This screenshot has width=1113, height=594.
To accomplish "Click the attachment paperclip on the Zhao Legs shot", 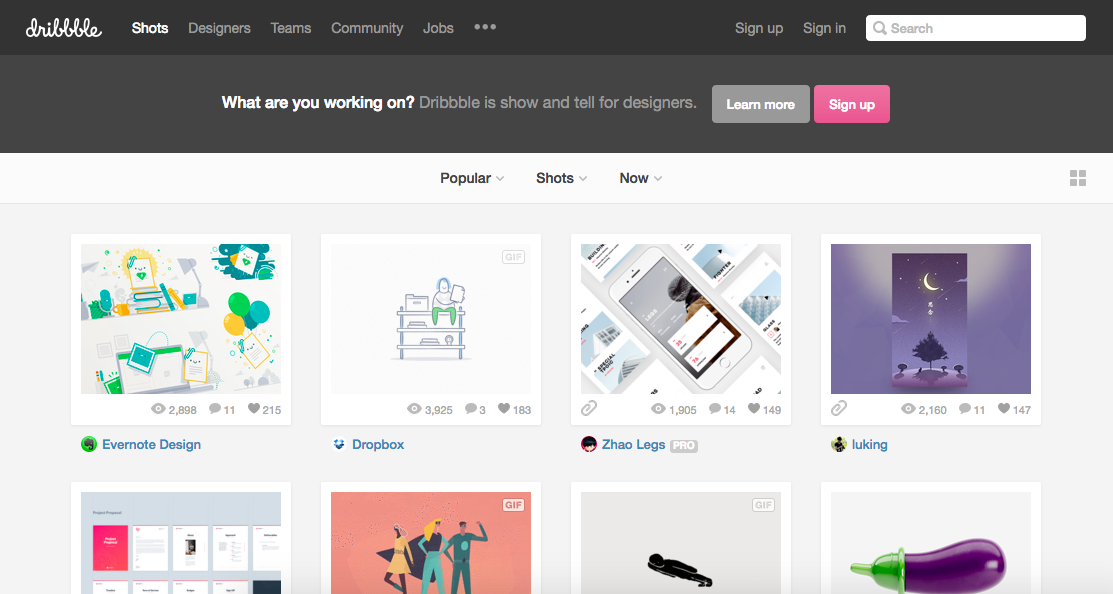I will pyautogui.click(x=588, y=408).
